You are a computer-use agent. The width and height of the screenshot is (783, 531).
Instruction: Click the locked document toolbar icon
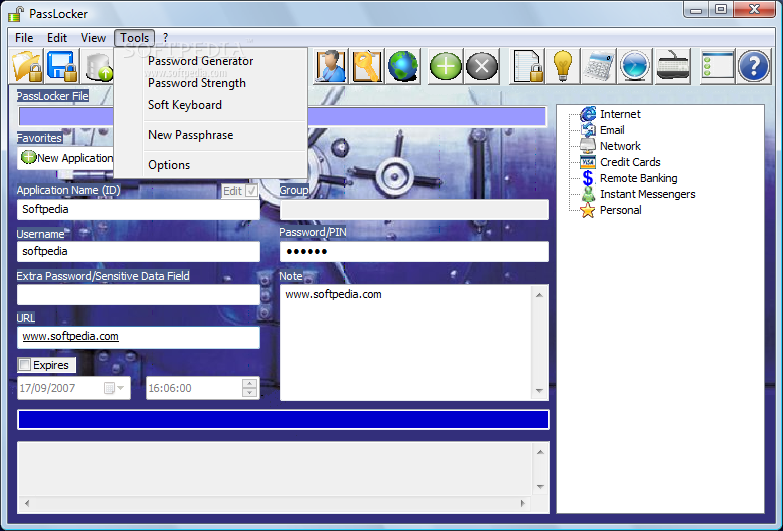[x=527, y=66]
